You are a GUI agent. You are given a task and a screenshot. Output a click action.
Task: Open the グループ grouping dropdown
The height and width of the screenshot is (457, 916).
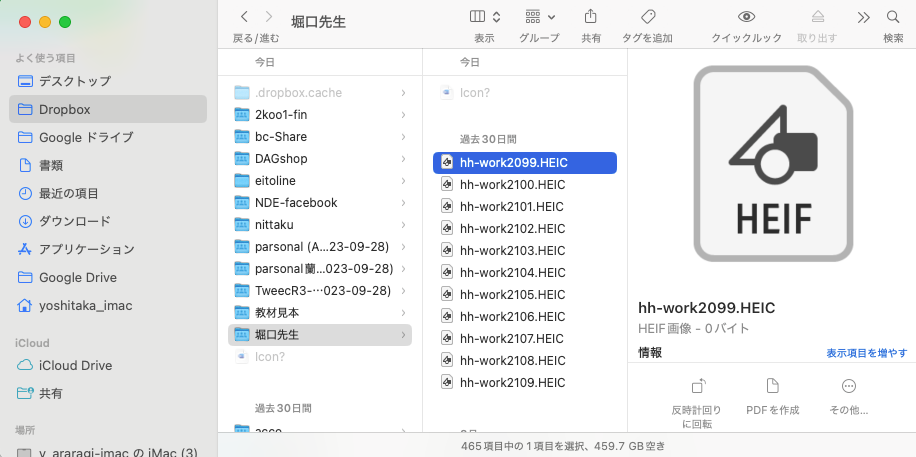540,17
